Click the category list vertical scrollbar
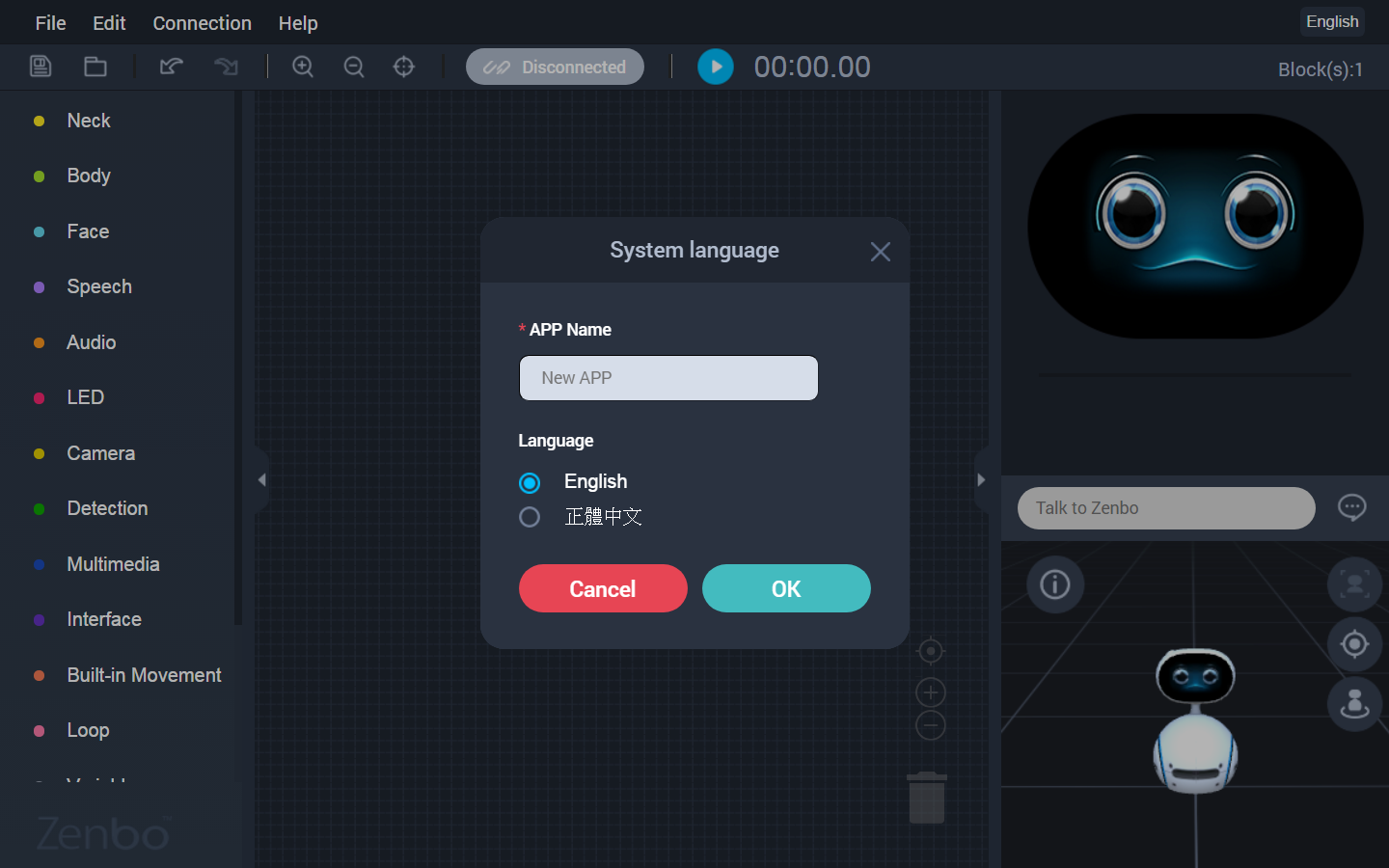1389x868 pixels. [238, 359]
